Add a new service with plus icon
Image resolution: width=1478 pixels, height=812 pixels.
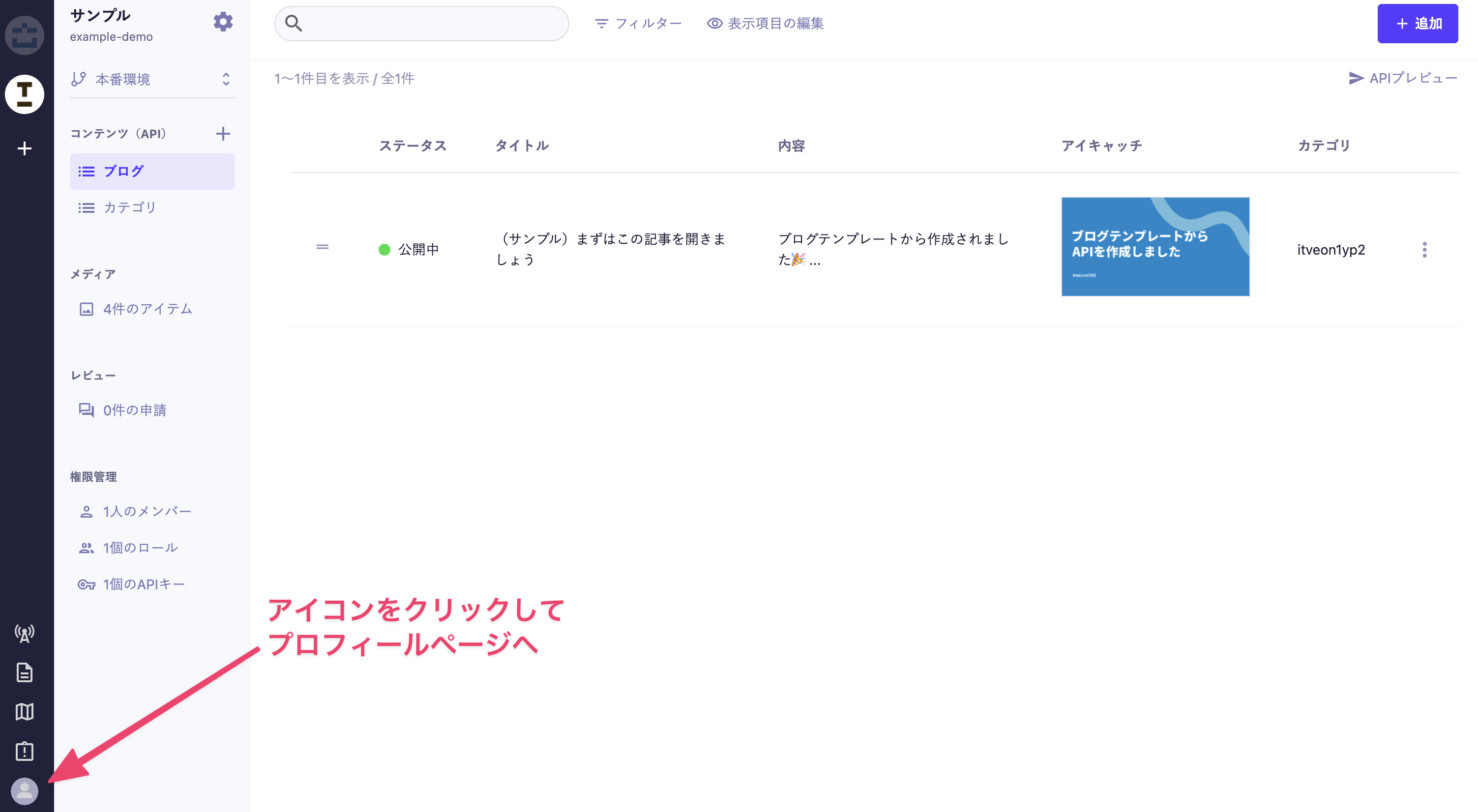[x=25, y=148]
